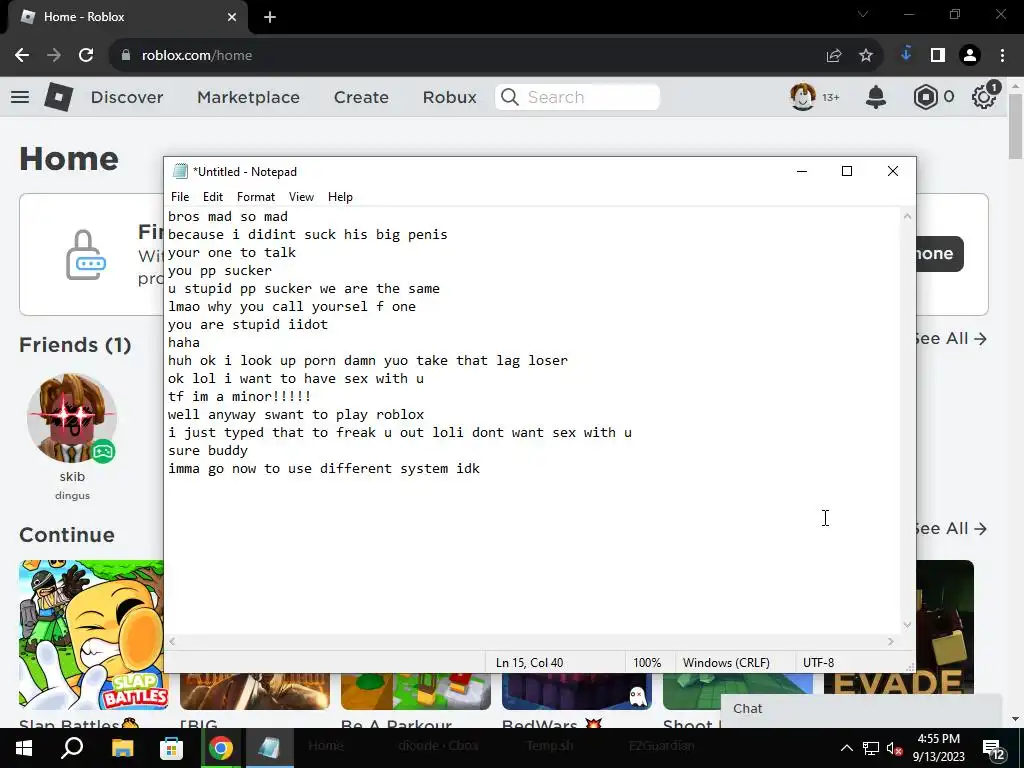Go forward in Chrome
The height and width of the screenshot is (768, 1024).
click(x=54, y=56)
